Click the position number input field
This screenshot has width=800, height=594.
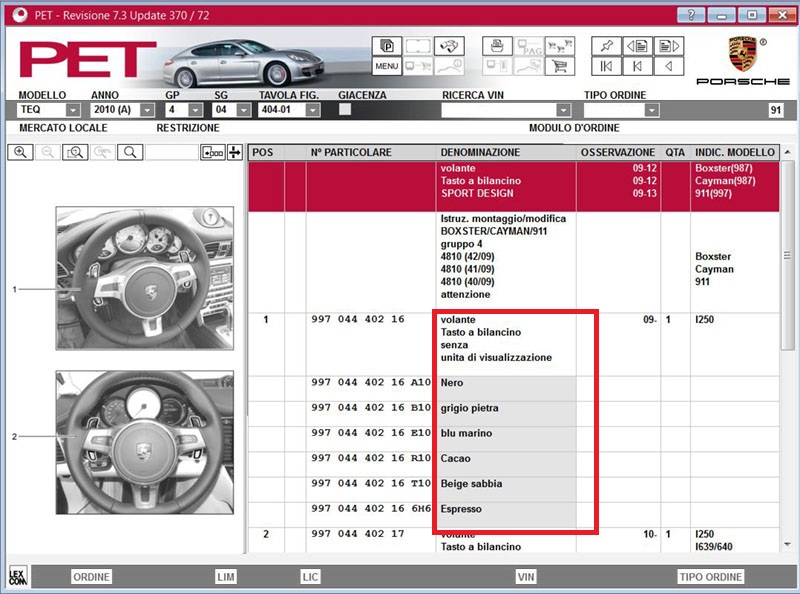point(171,152)
